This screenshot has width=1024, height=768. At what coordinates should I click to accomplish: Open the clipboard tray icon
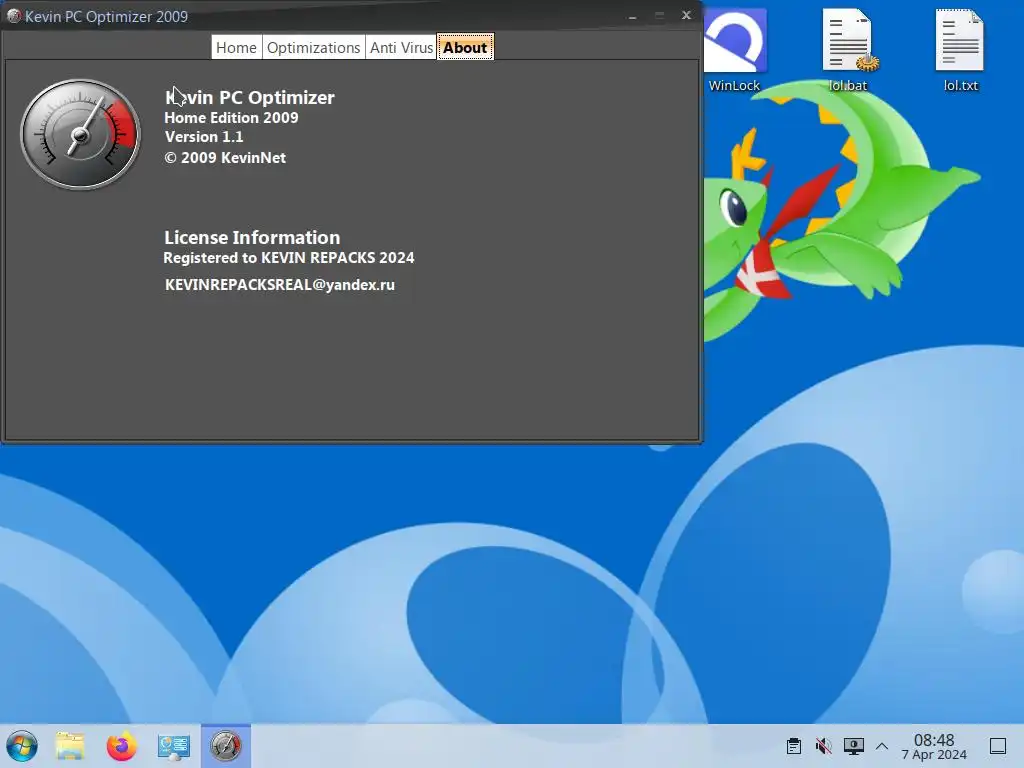[794, 746]
